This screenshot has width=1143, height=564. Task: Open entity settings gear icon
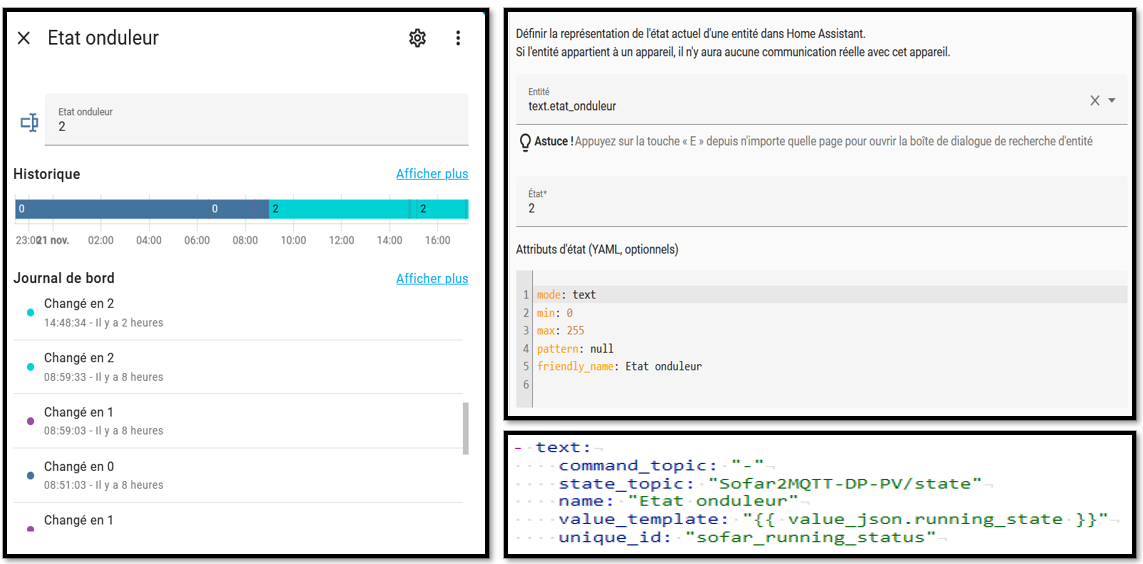click(x=417, y=38)
